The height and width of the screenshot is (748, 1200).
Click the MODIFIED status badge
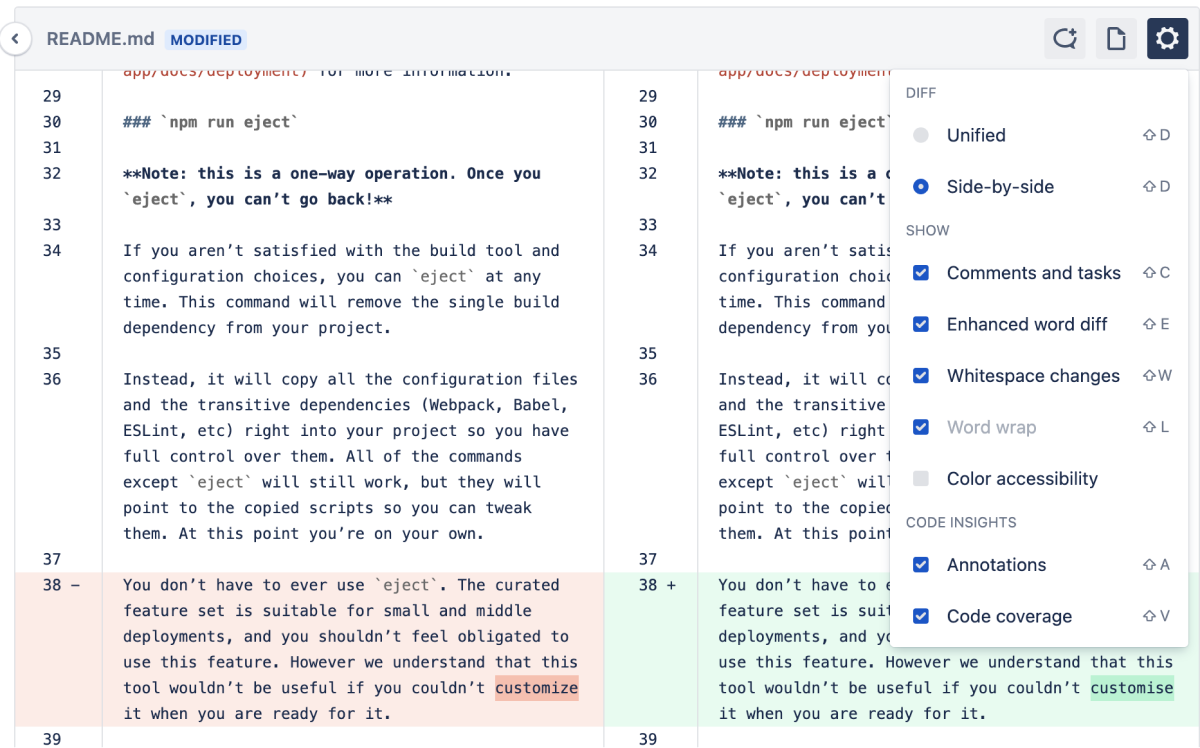[206, 40]
